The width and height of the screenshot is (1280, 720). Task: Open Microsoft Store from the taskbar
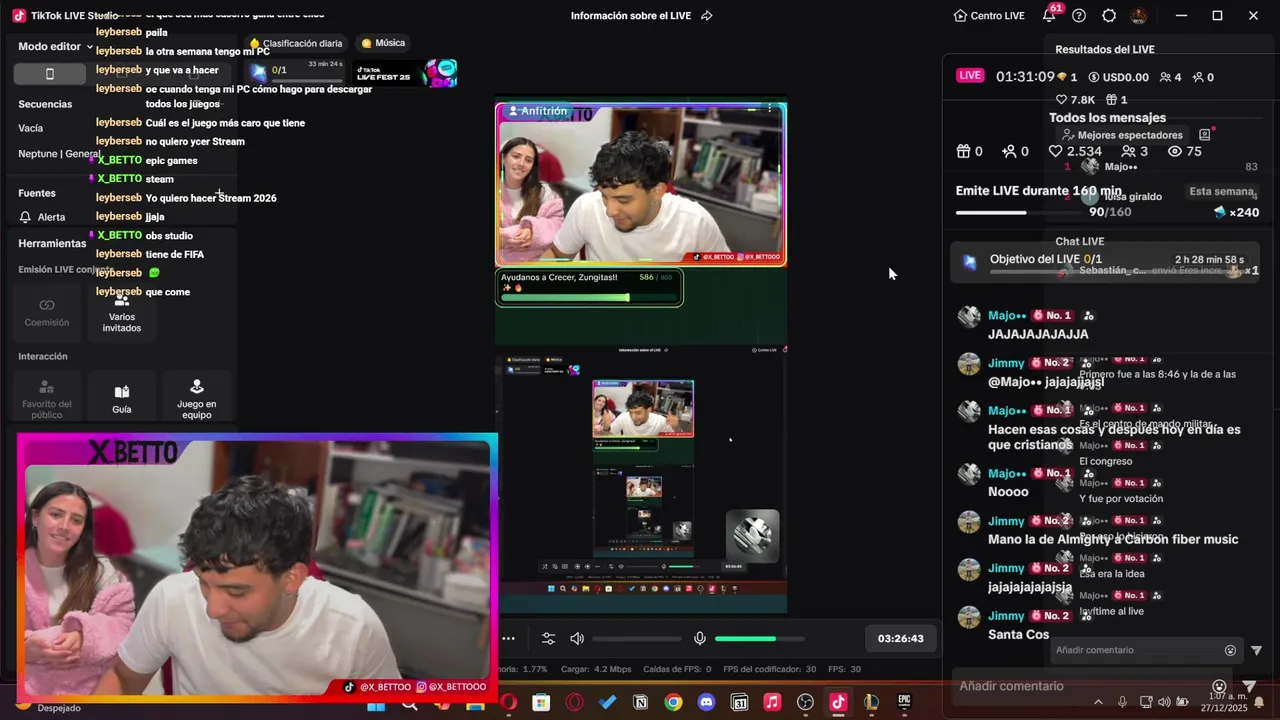point(541,703)
